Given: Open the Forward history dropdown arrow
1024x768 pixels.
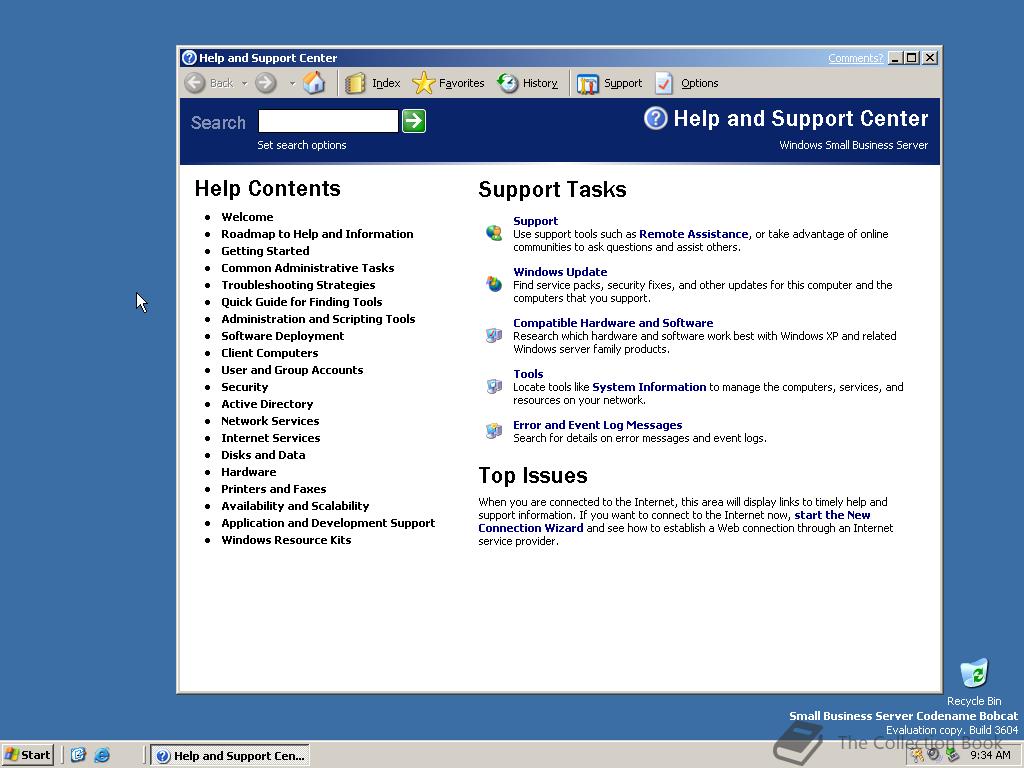Looking at the screenshot, I should [292, 84].
